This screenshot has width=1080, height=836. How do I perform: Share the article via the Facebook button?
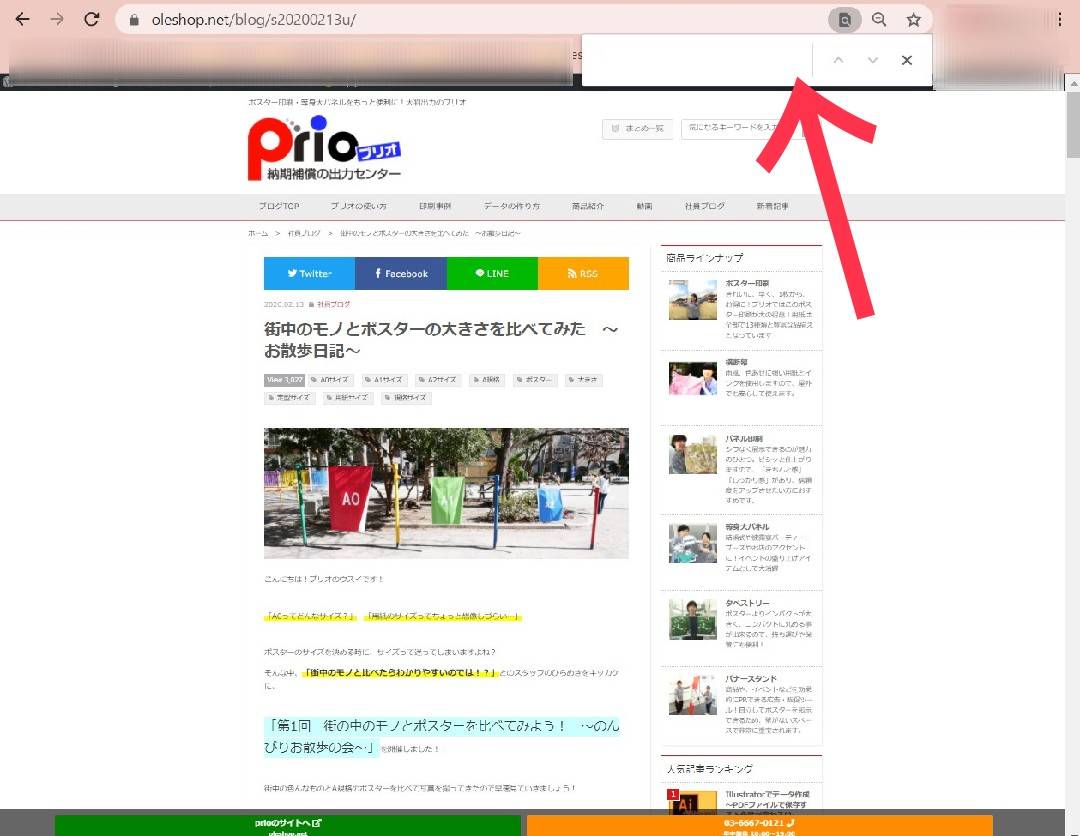(401, 273)
